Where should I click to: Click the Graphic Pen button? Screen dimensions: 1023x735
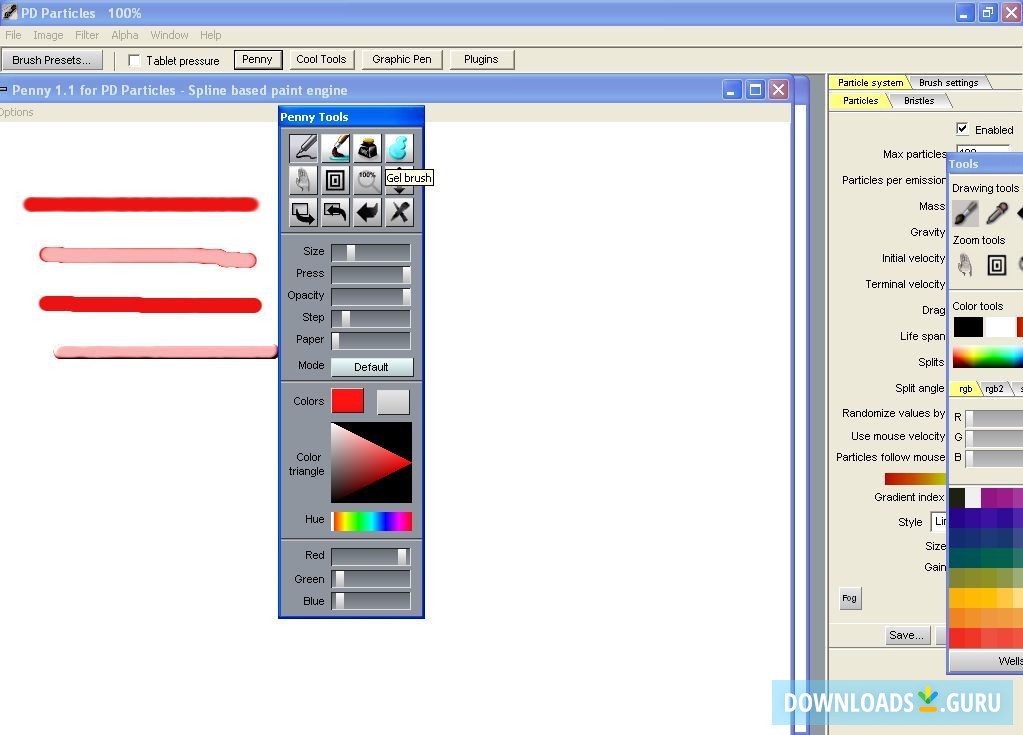point(402,59)
